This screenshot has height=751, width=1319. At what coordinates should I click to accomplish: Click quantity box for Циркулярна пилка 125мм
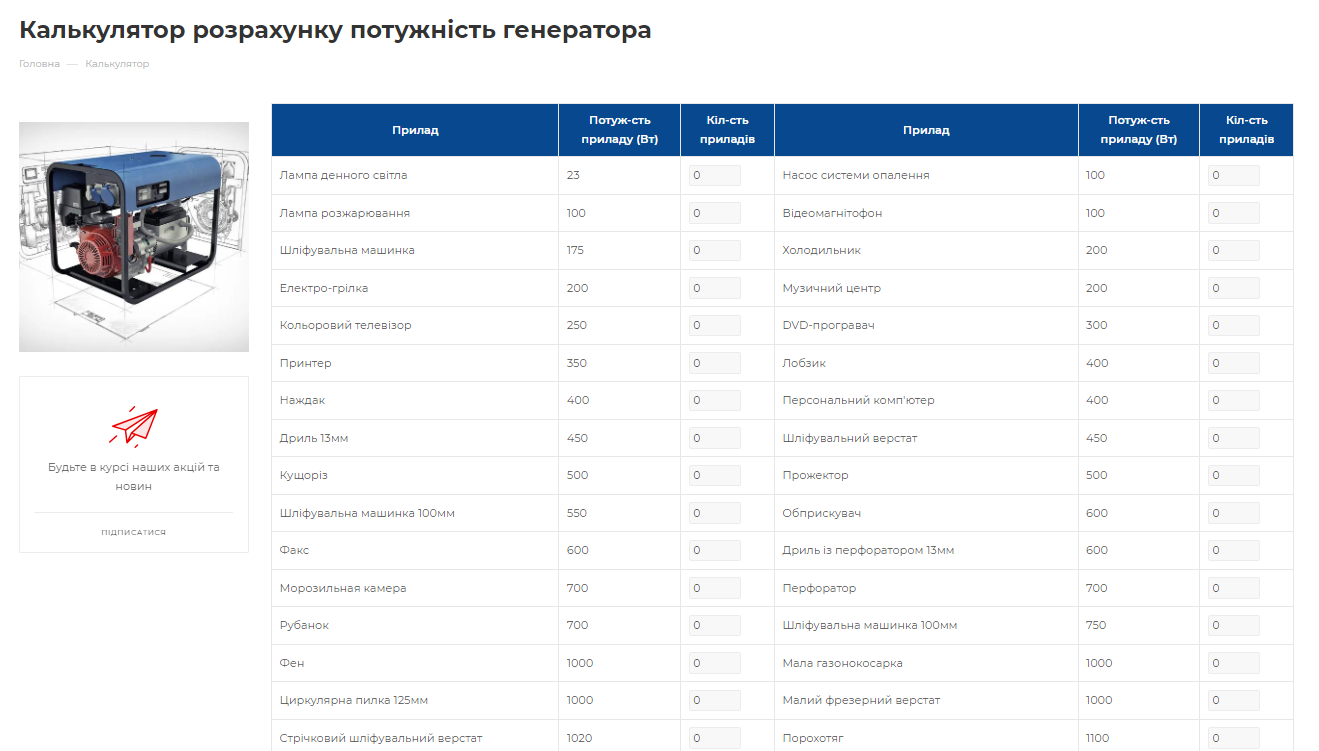click(713, 700)
